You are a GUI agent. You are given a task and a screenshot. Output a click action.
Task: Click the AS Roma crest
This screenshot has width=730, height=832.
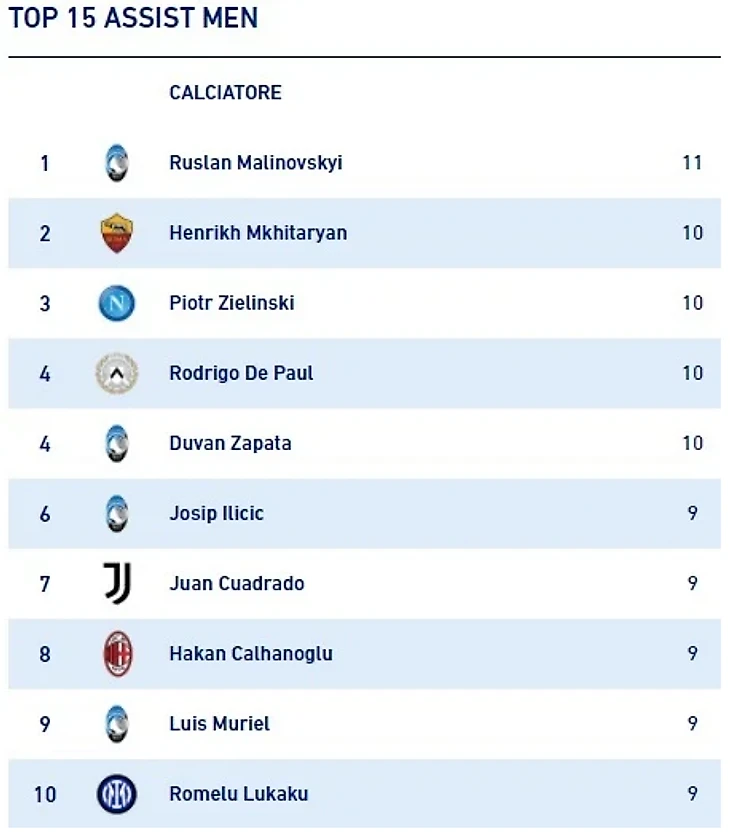(x=117, y=233)
